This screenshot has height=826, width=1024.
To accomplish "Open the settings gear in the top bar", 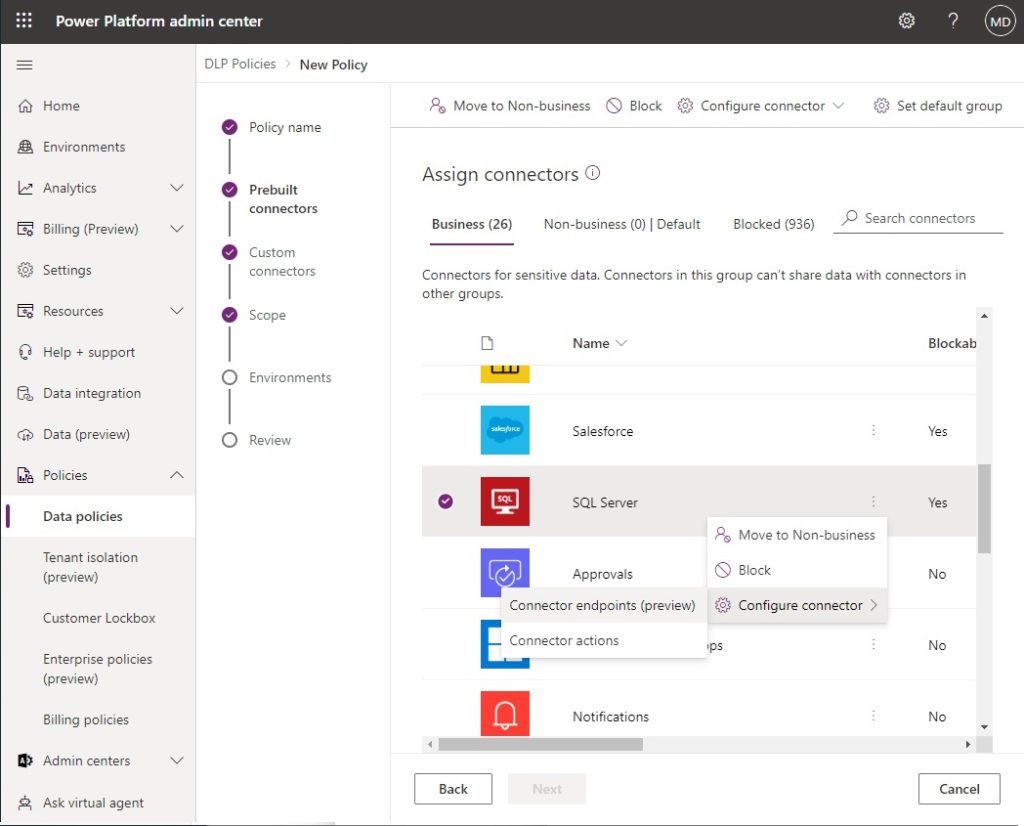I will pyautogui.click(x=906, y=20).
